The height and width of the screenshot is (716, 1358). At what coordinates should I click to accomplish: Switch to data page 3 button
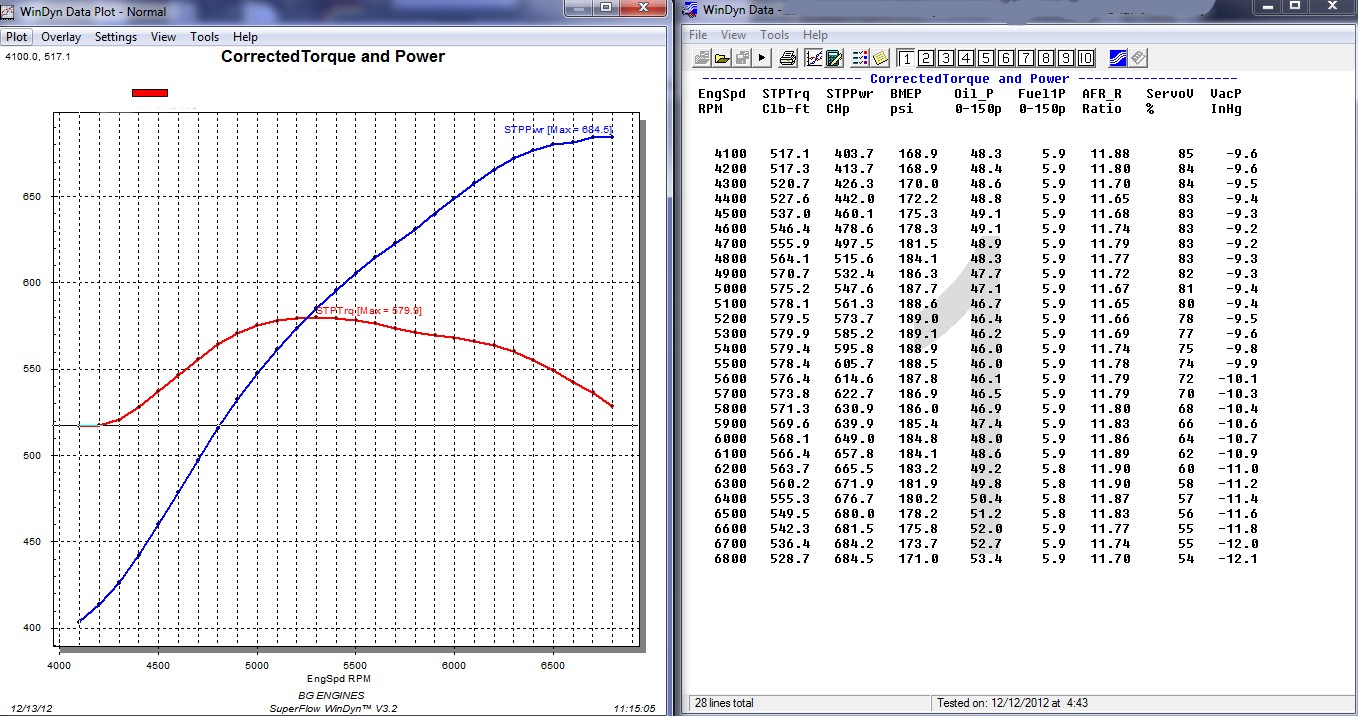point(946,57)
